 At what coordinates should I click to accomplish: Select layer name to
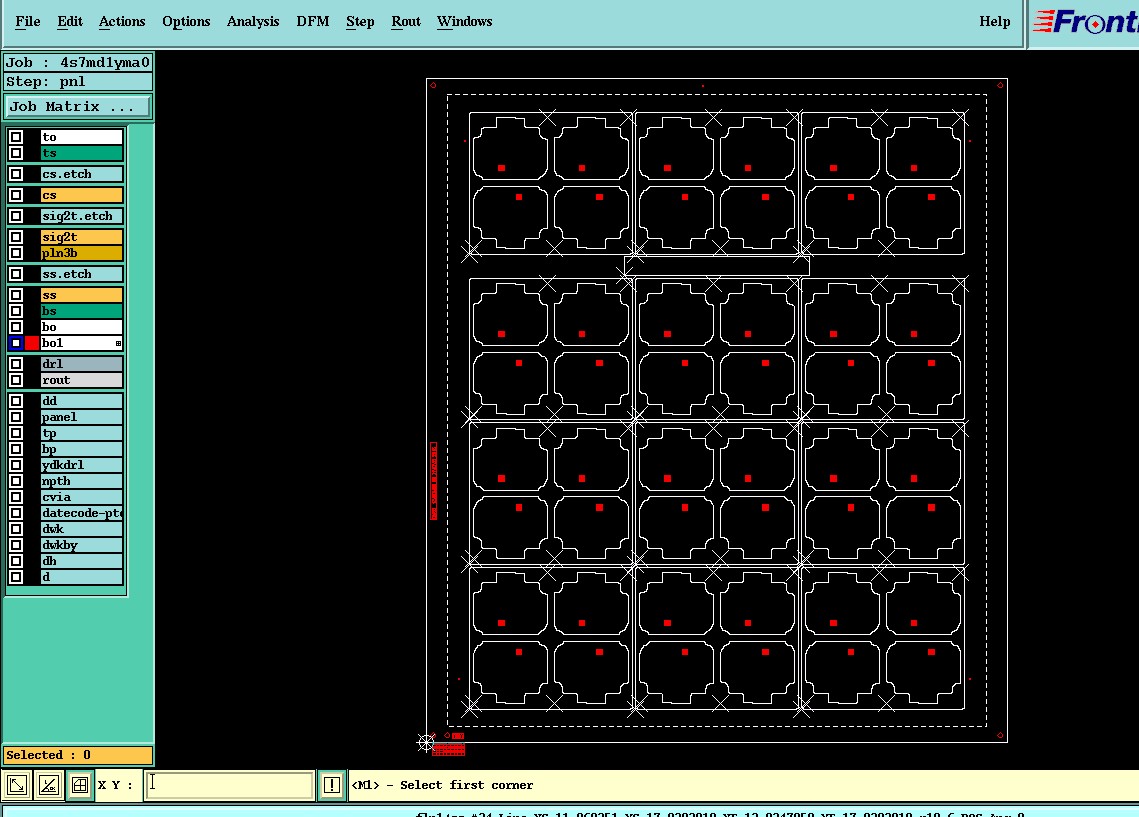pyautogui.click(x=81, y=137)
